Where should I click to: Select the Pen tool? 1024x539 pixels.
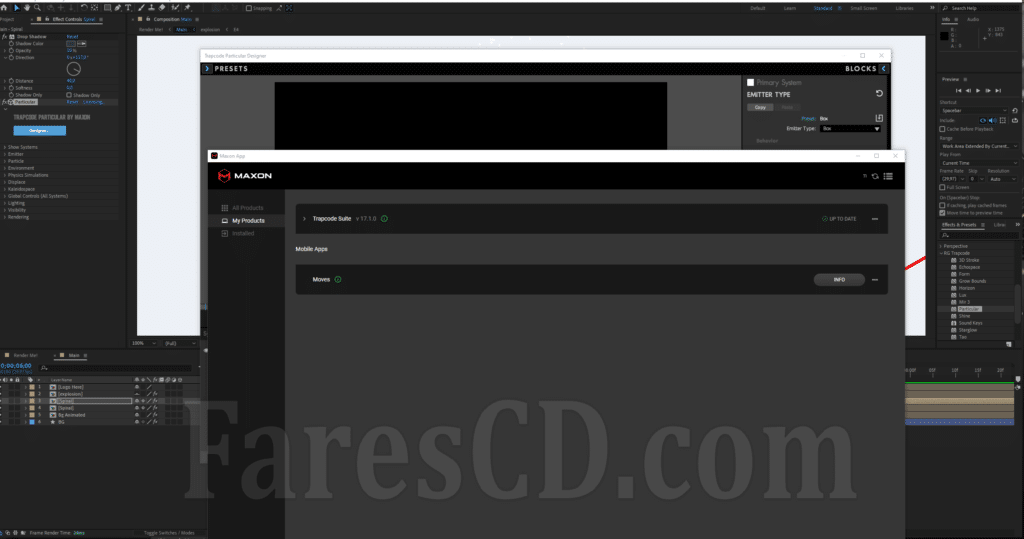(118, 8)
